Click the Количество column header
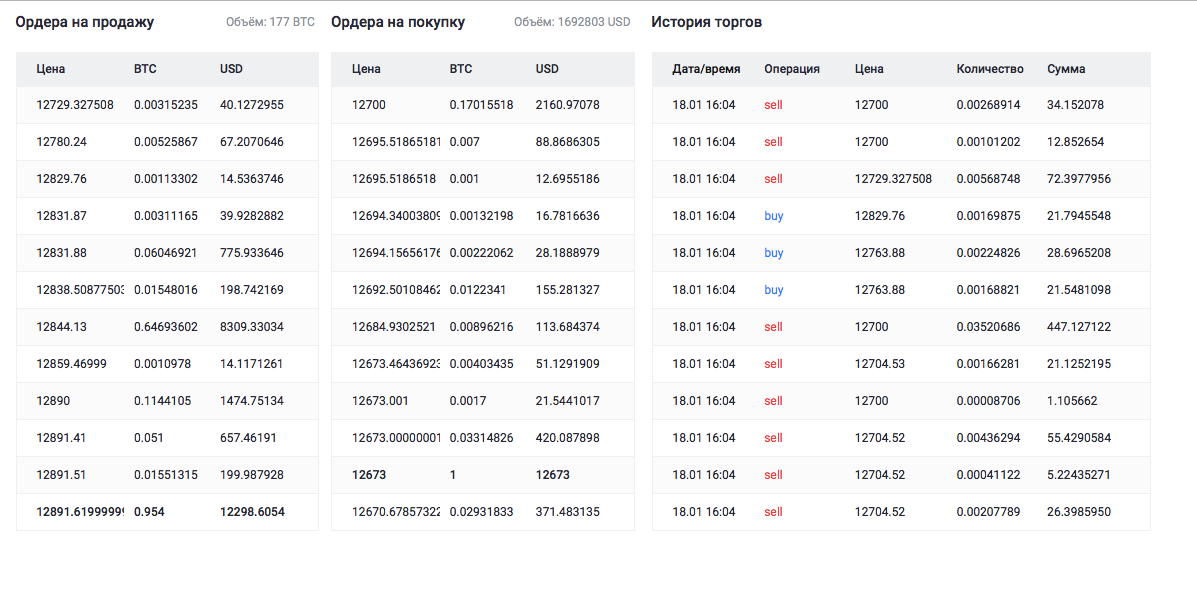This screenshot has width=1197, height=594. coord(989,69)
